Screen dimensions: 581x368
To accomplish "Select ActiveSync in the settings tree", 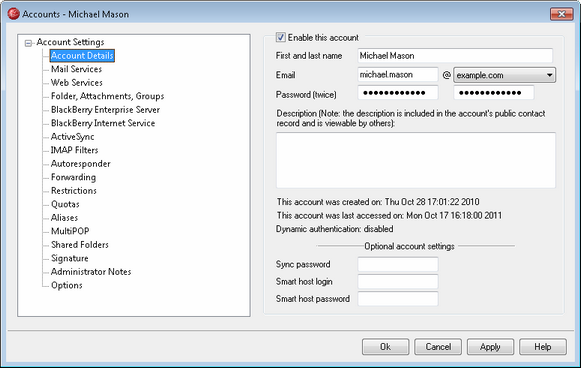I will 72,137.
